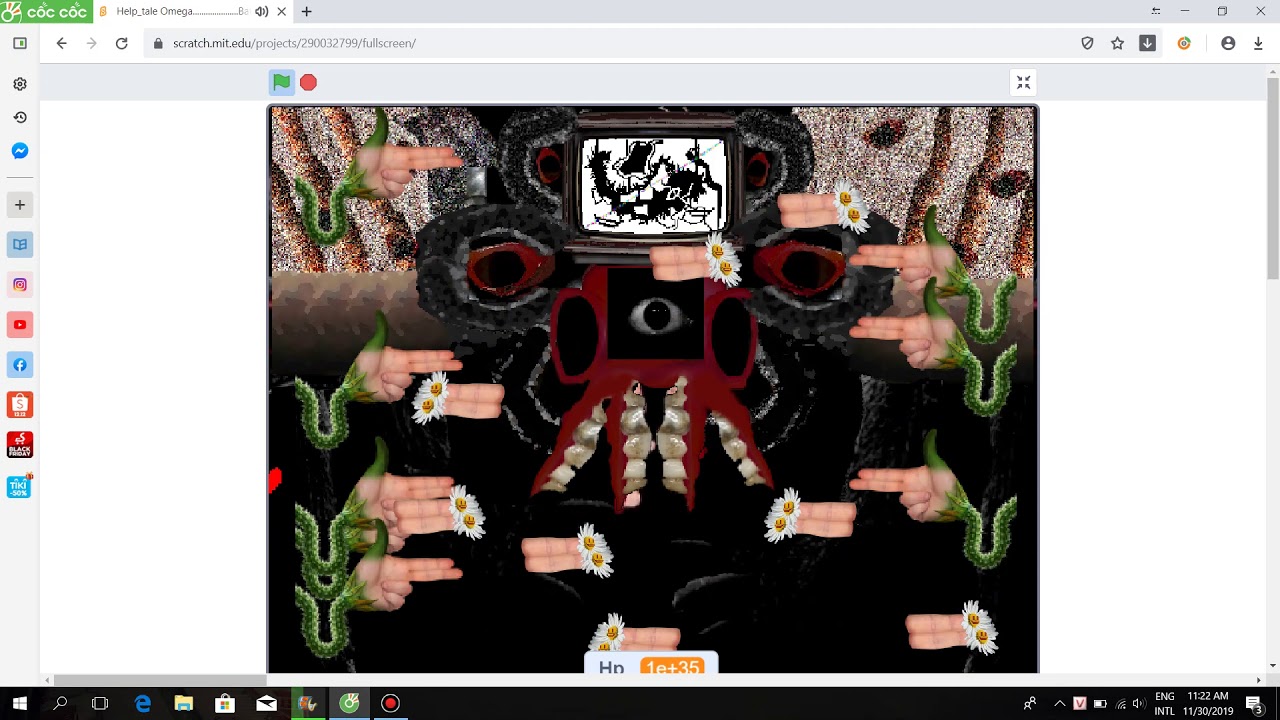Open the user profile account icon
This screenshot has width=1280, height=720.
[1228, 43]
